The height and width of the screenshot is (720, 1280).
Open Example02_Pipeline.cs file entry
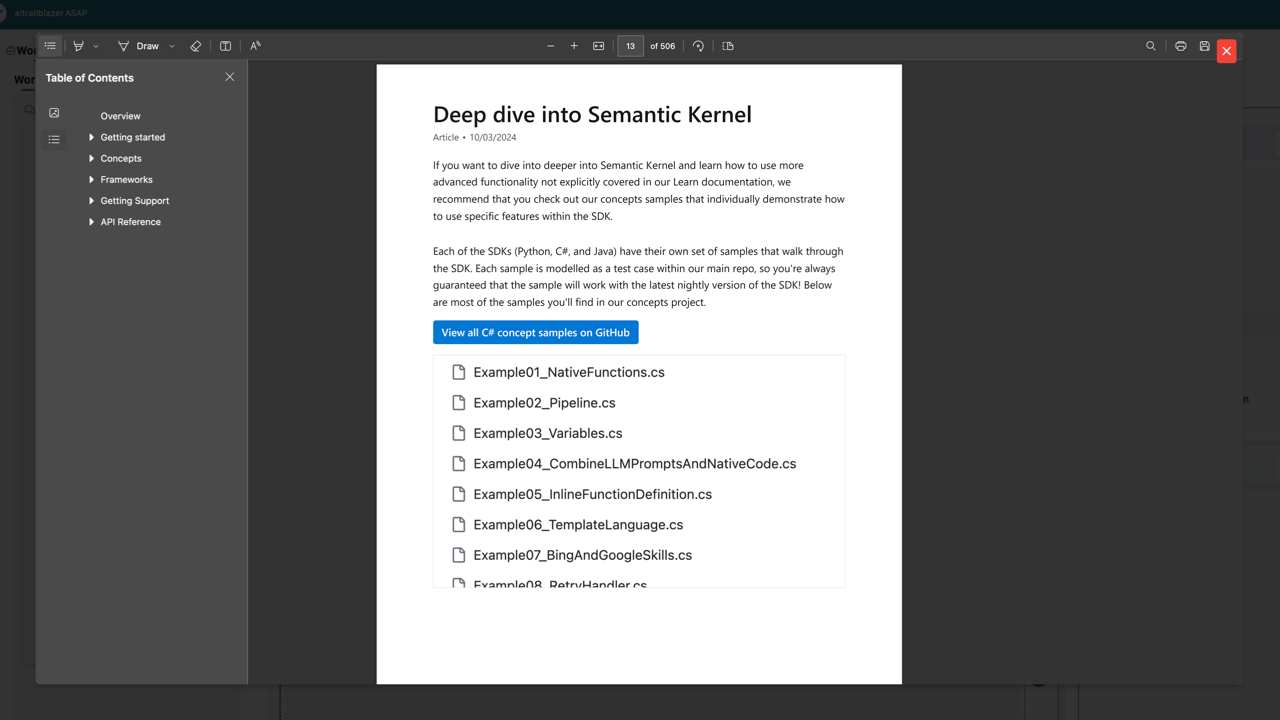coord(544,403)
